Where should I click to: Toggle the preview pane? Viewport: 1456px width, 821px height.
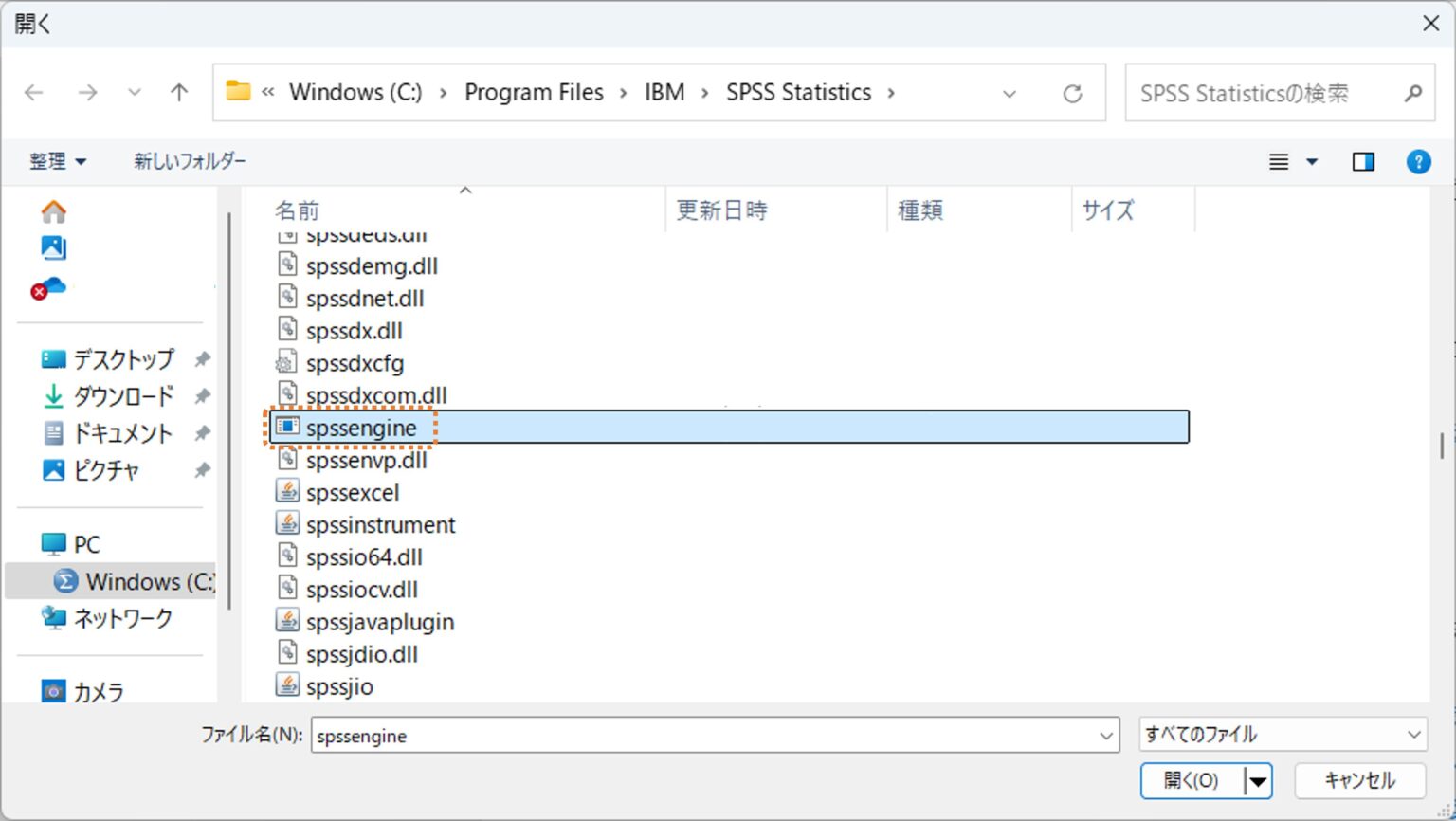(x=1363, y=161)
